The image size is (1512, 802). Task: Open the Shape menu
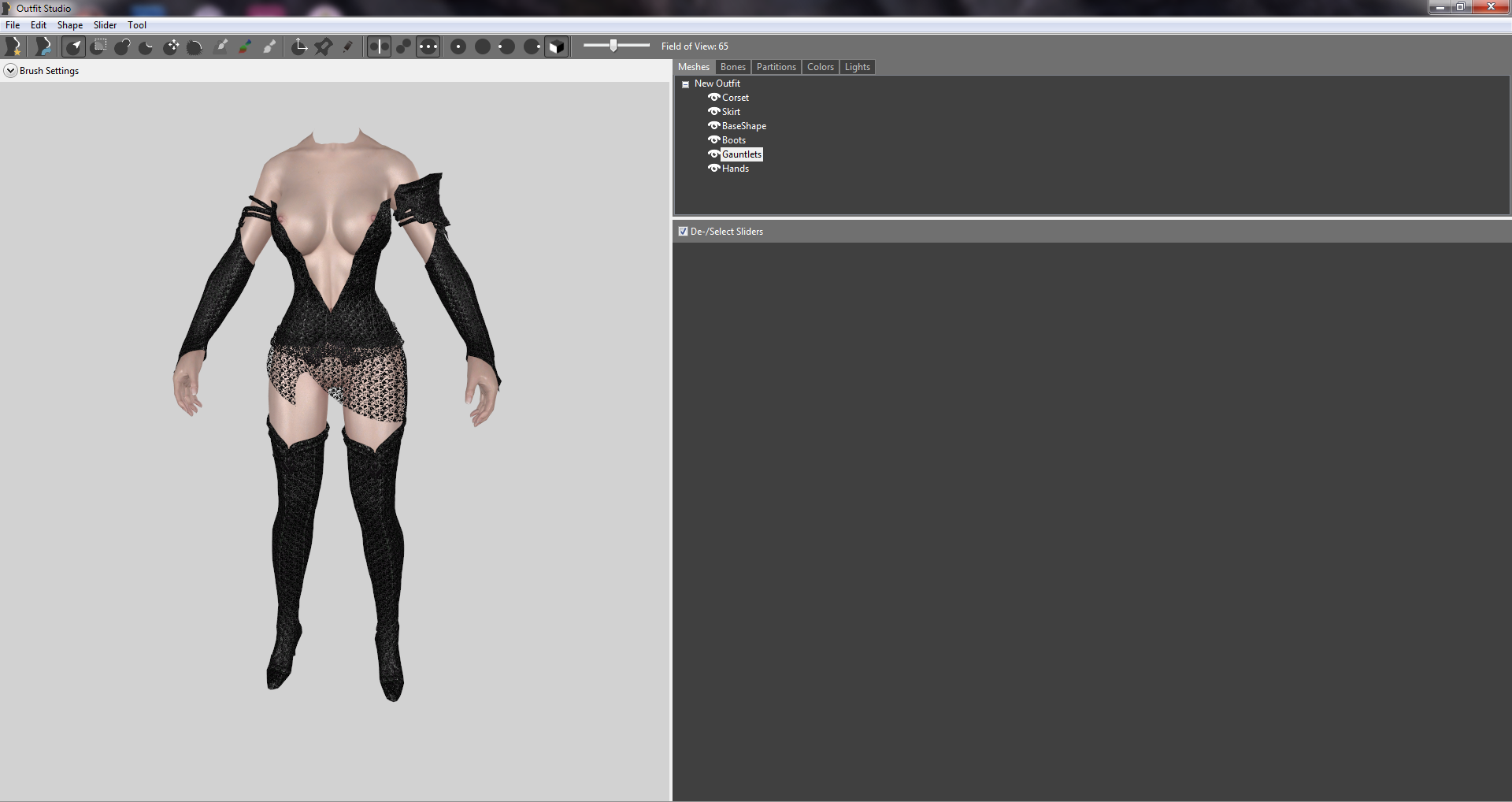(70, 25)
